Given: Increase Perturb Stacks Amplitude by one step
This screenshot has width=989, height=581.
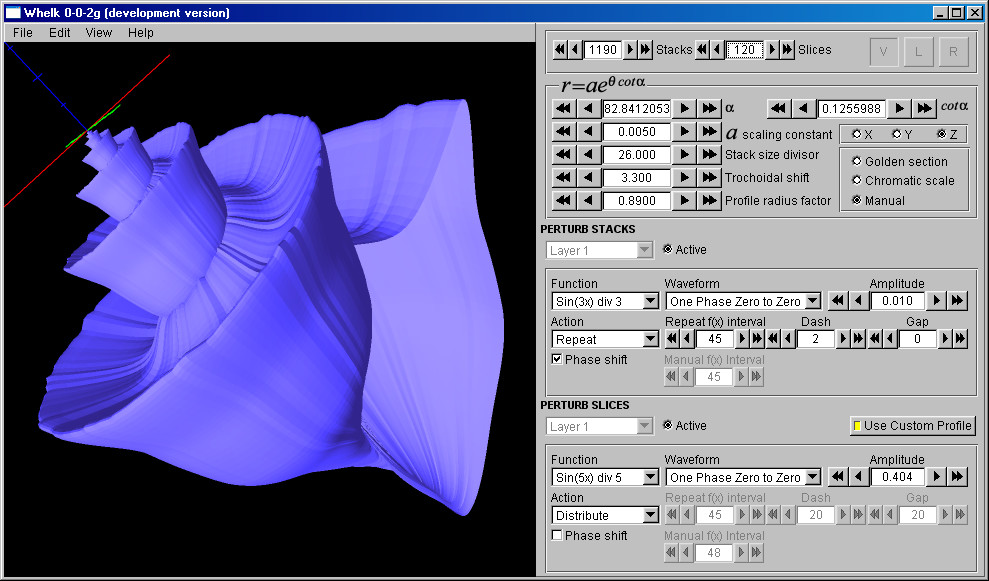Looking at the screenshot, I should [937, 301].
